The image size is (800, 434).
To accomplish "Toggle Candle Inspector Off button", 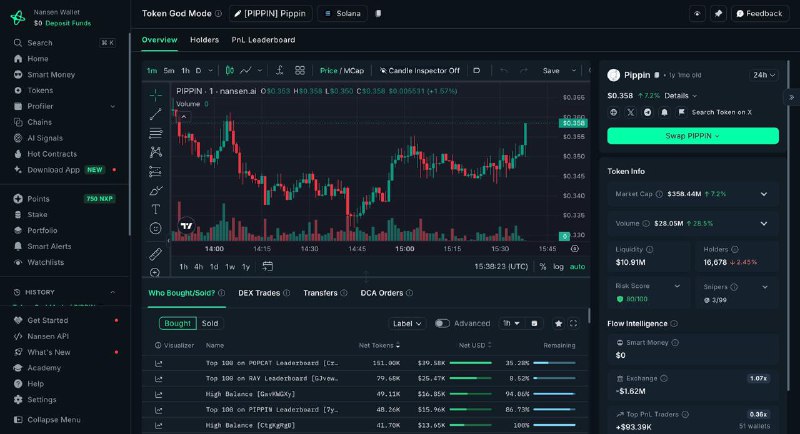I will 420,70.
